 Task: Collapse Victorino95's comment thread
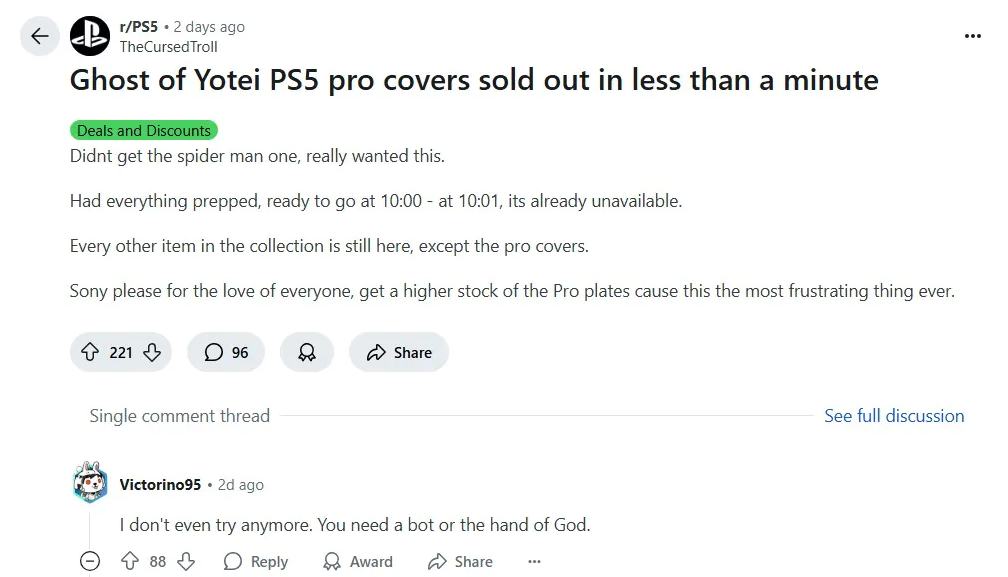(90, 561)
